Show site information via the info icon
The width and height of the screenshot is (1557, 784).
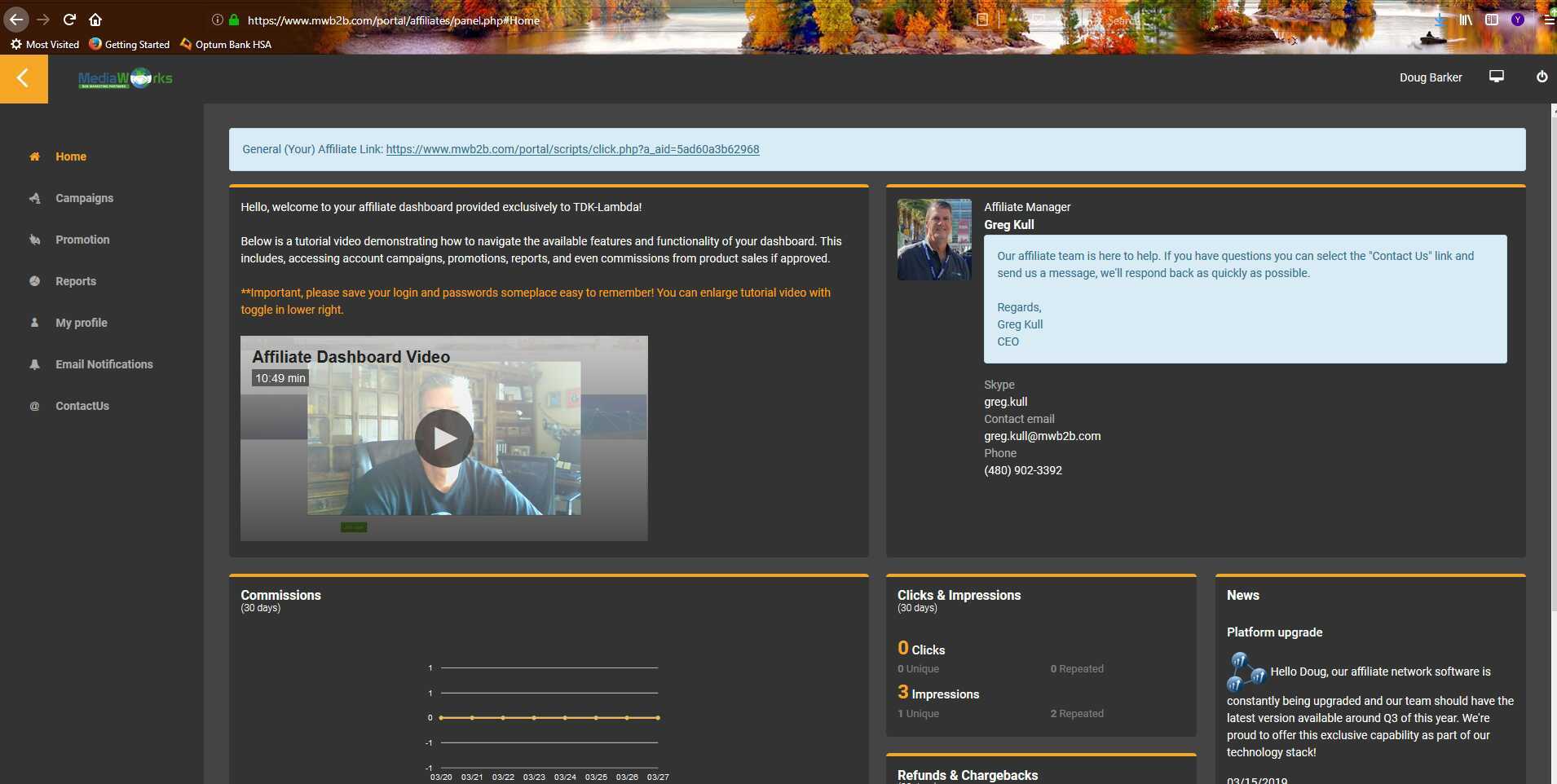click(217, 20)
